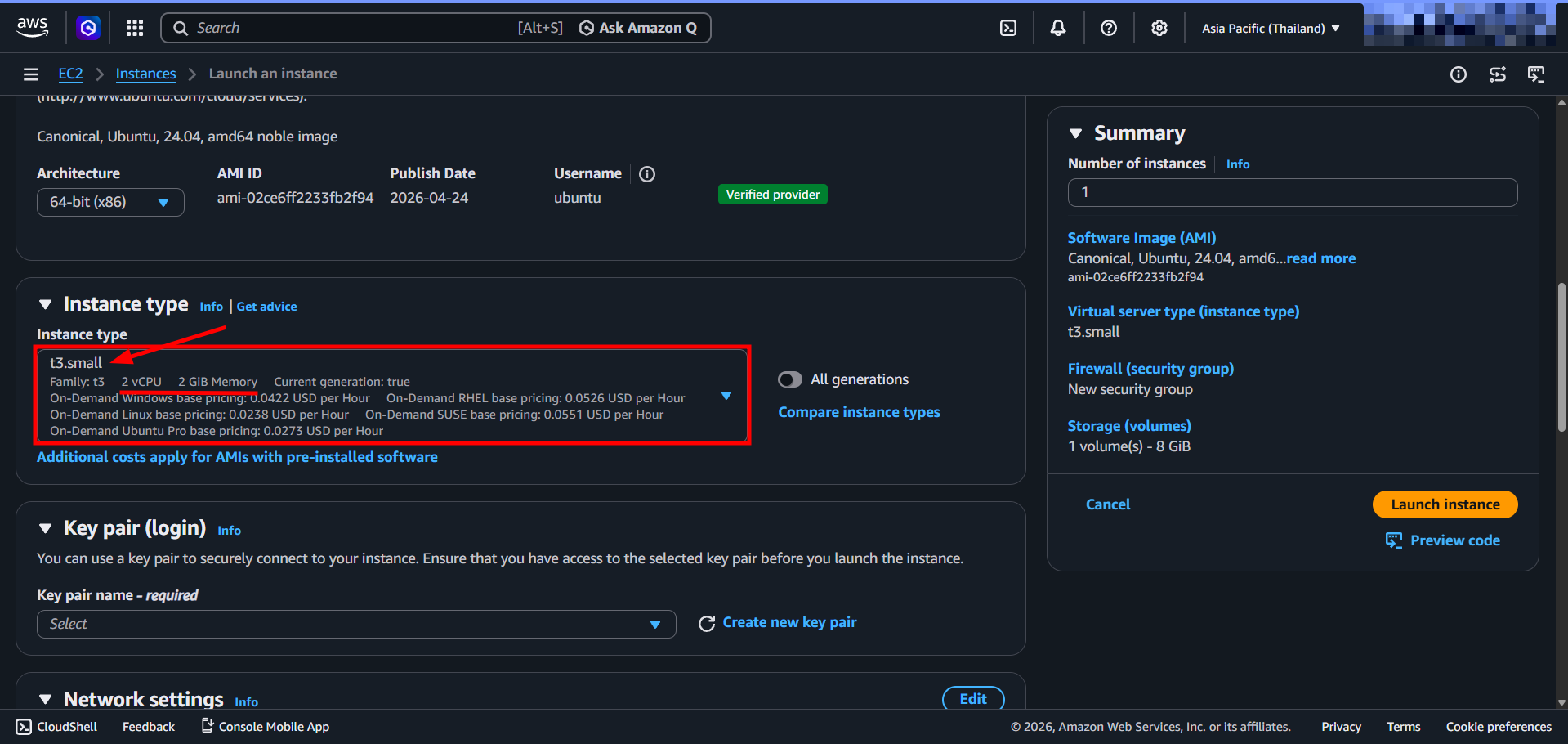Click the Get advice link
The height and width of the screenshot is (744, 1568).
tap(266, 307)
